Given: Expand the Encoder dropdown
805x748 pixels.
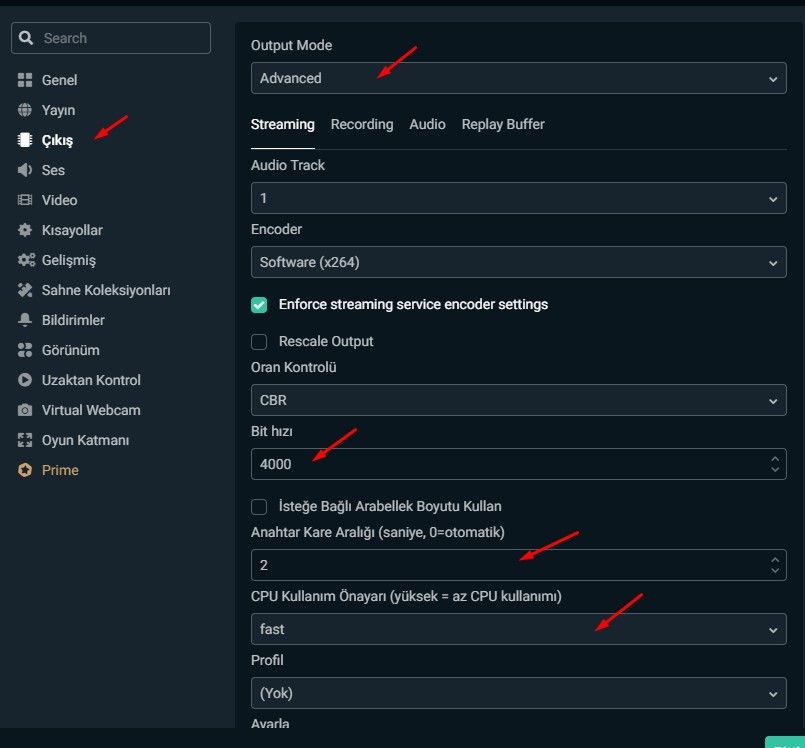Looking at the screenshot, I should [518, 262].
